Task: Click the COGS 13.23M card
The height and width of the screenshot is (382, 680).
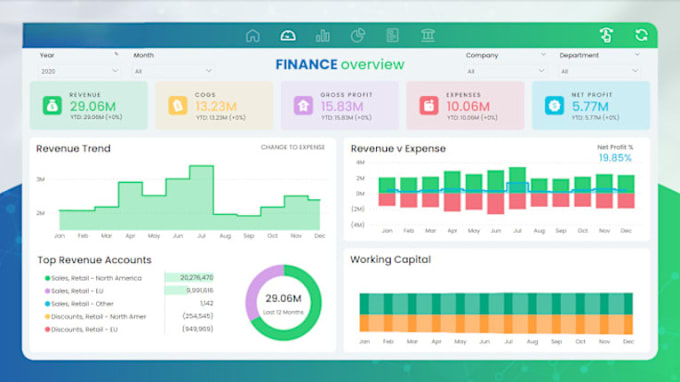Action: tap(214, 105)
